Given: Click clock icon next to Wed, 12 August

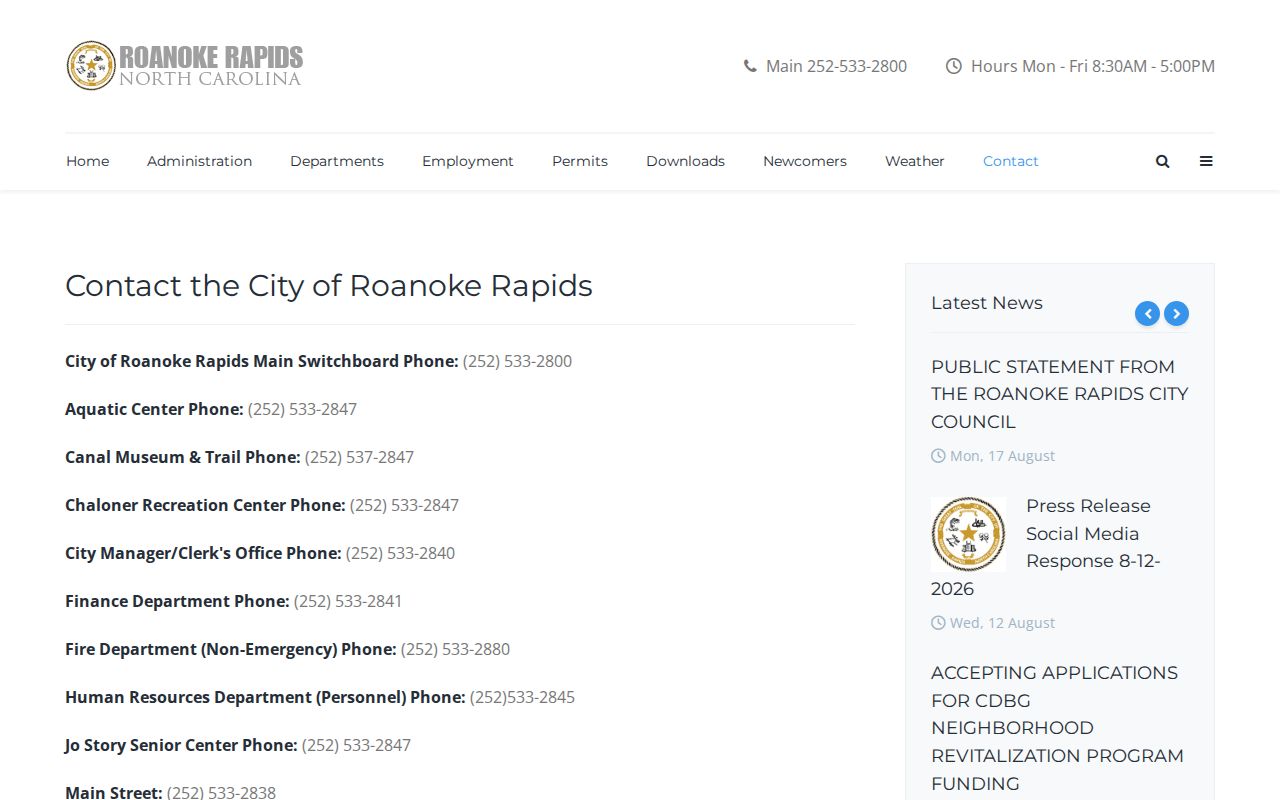Looking at the screenshot, I should (x=938, y=623).
